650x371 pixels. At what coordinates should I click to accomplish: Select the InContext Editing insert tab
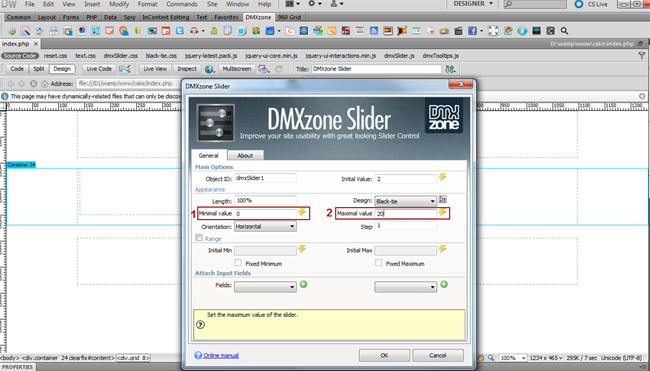coord(165,17)
